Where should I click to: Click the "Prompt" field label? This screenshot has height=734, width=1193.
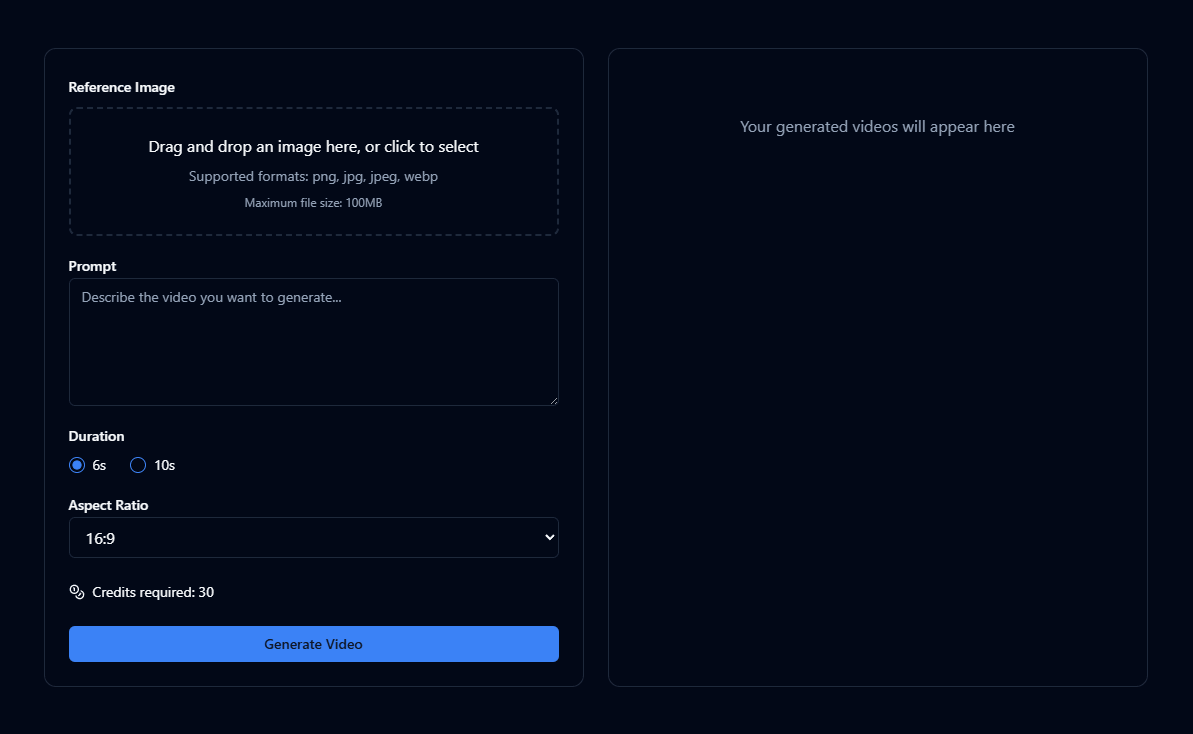92,267
